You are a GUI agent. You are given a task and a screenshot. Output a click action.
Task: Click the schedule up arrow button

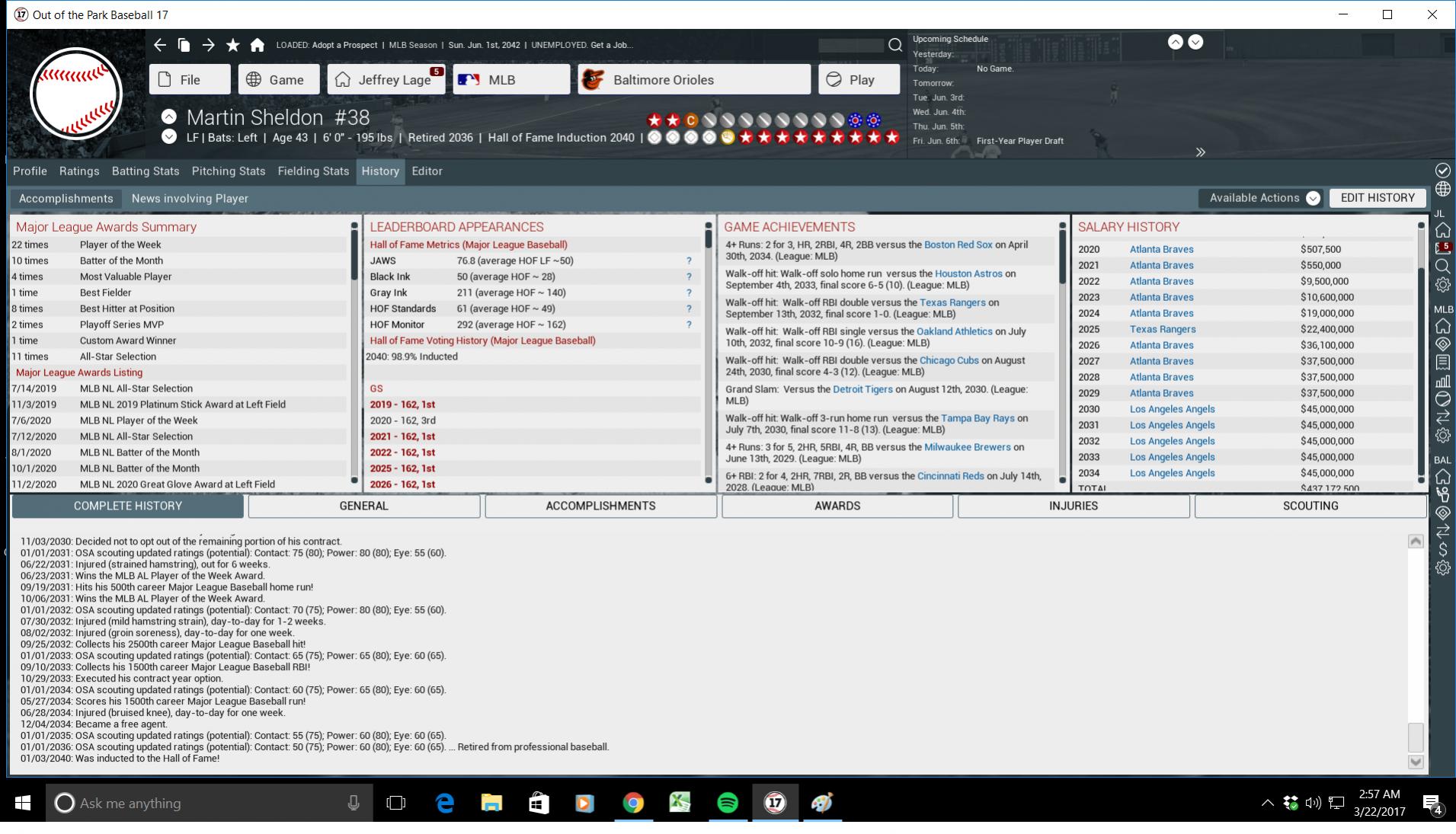pos(1176,43)
